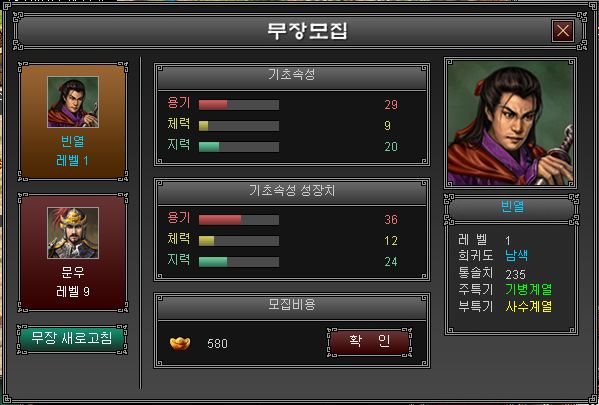
Task: Click the 남색 rarity value
Action: tap(516, 256)
